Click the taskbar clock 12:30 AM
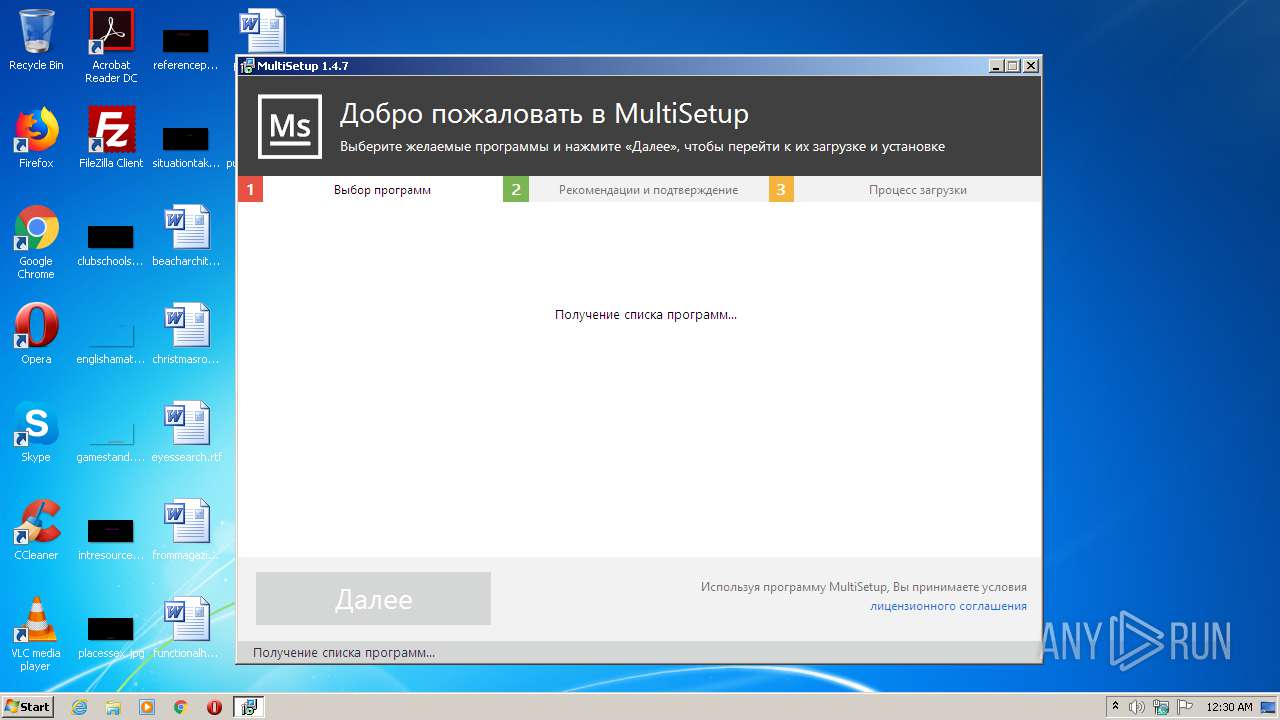This screenshot has width=1280, height=720. click(x=1229, y=707)
